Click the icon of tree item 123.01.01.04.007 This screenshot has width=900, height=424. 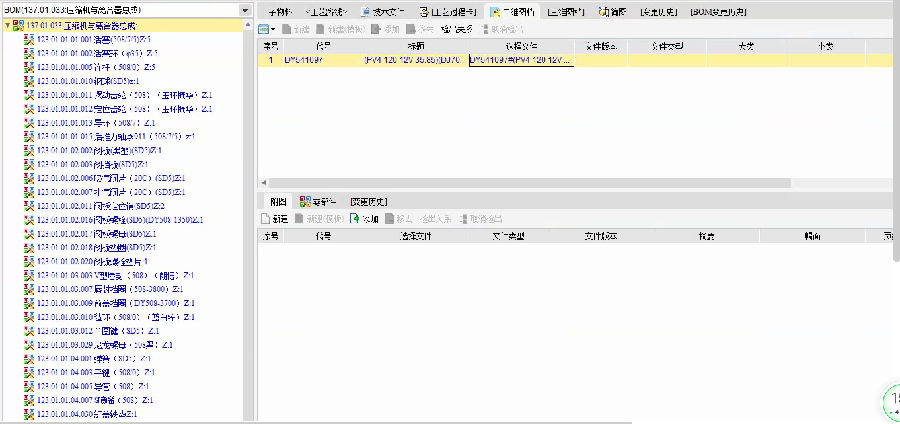[29, 400]
